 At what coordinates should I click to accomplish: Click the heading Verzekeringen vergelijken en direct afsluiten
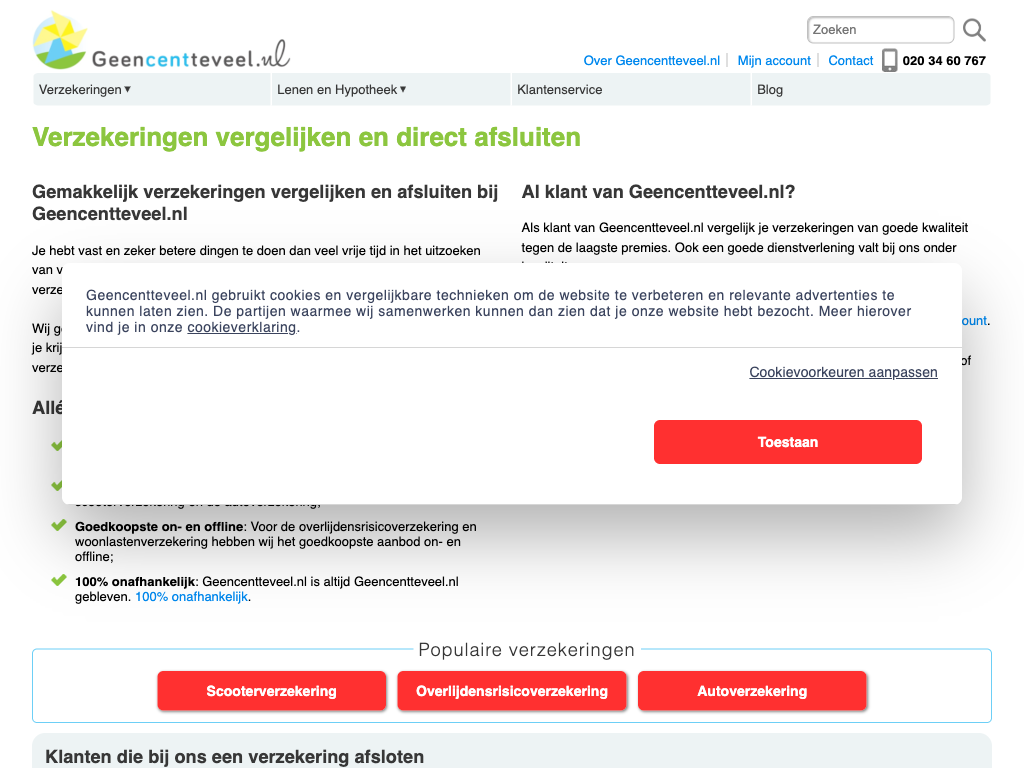pyautogui.click(x=306, y=138)
